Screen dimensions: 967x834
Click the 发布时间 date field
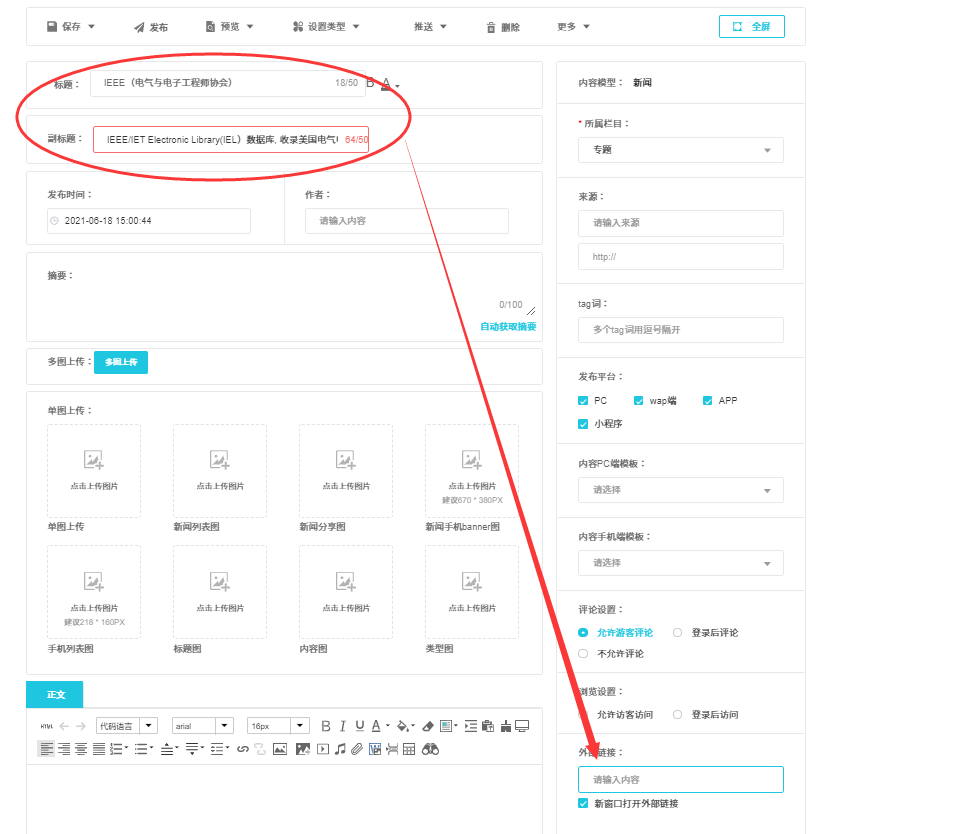click(x=149, y=221)
